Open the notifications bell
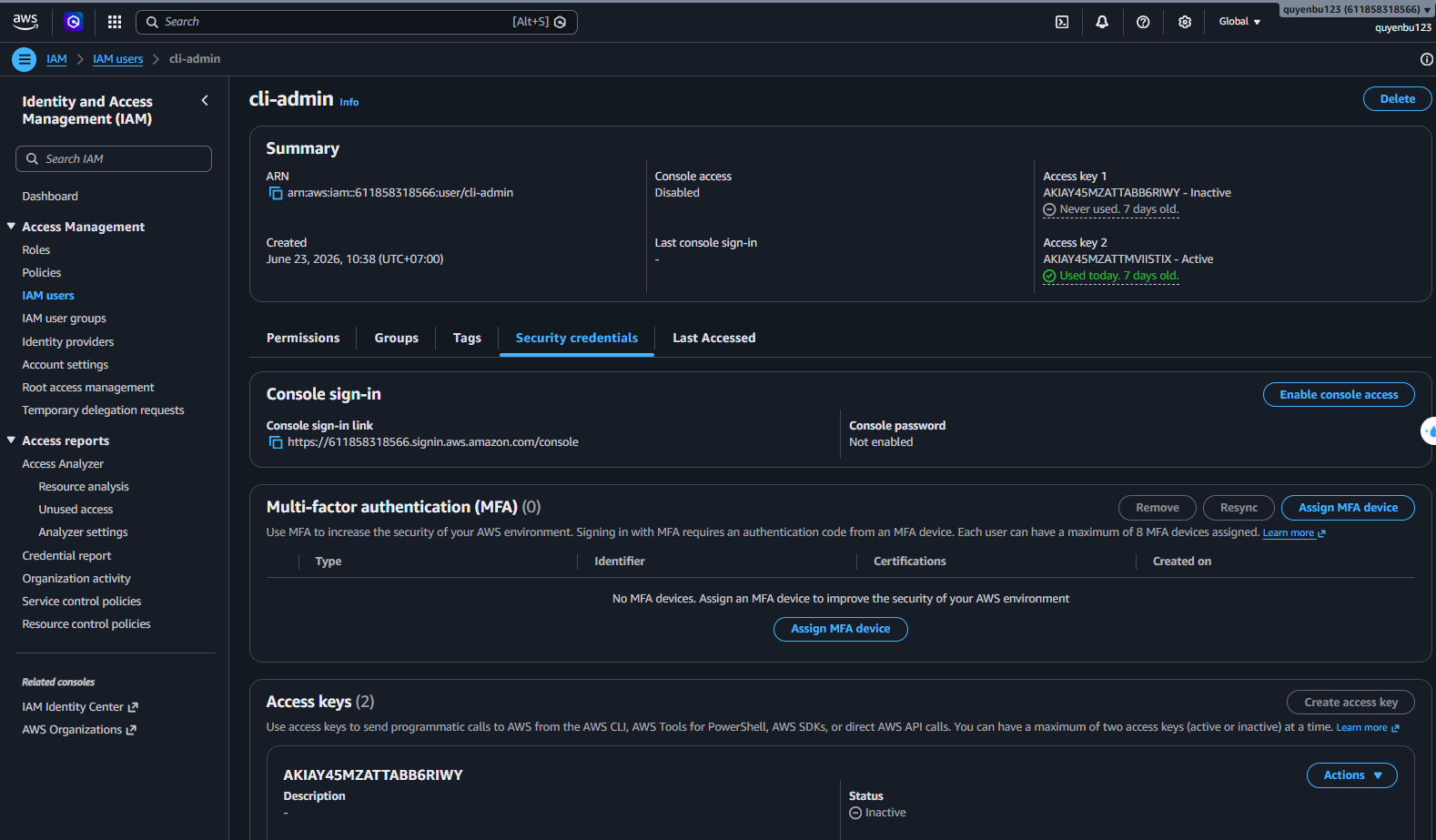This screenshot has width=1436, height=840. (1102, 22)
